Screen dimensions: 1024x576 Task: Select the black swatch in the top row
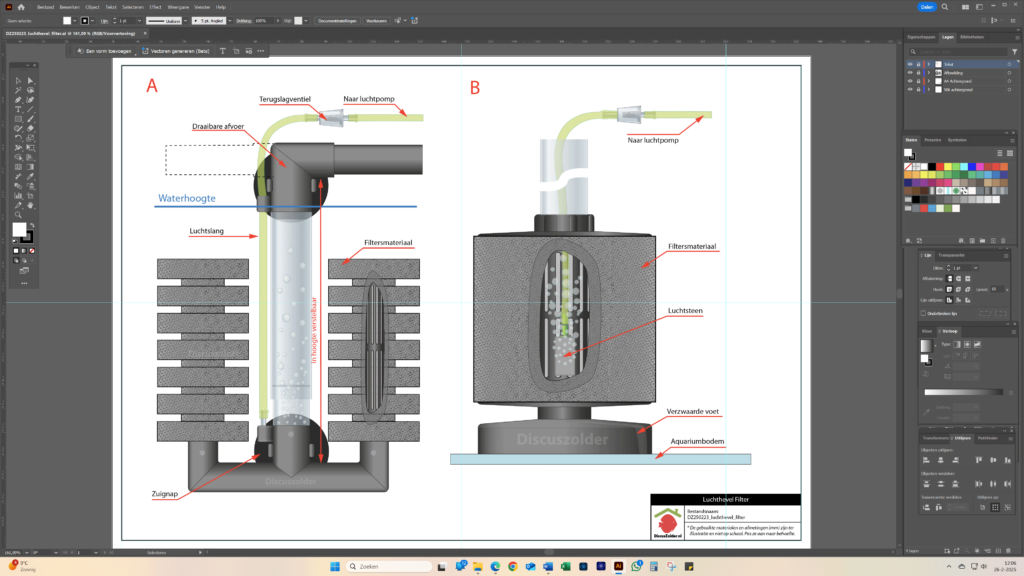point(932,167)
